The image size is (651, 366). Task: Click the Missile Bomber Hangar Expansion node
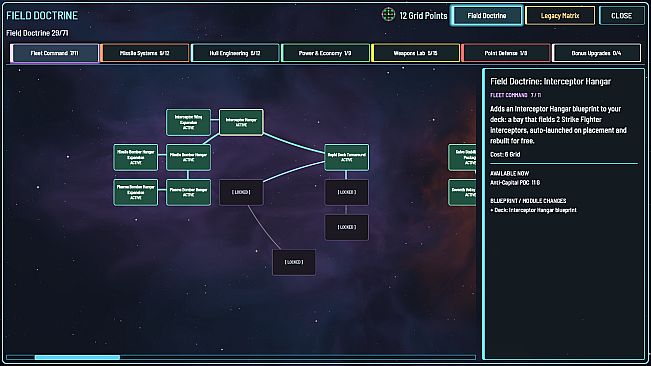135,157
